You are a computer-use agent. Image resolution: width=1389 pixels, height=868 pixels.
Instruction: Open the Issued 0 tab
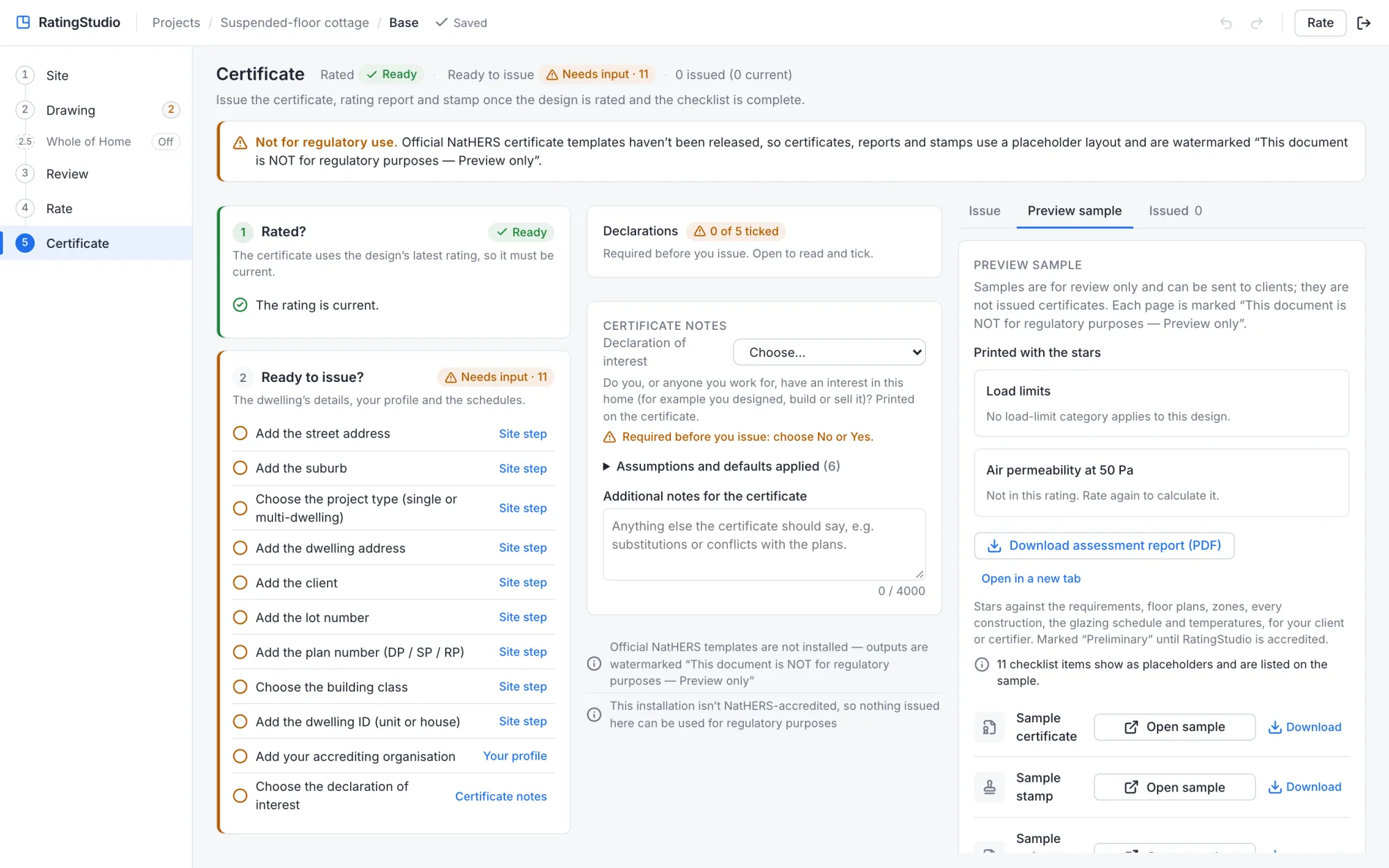click(x=1175, y=210)
